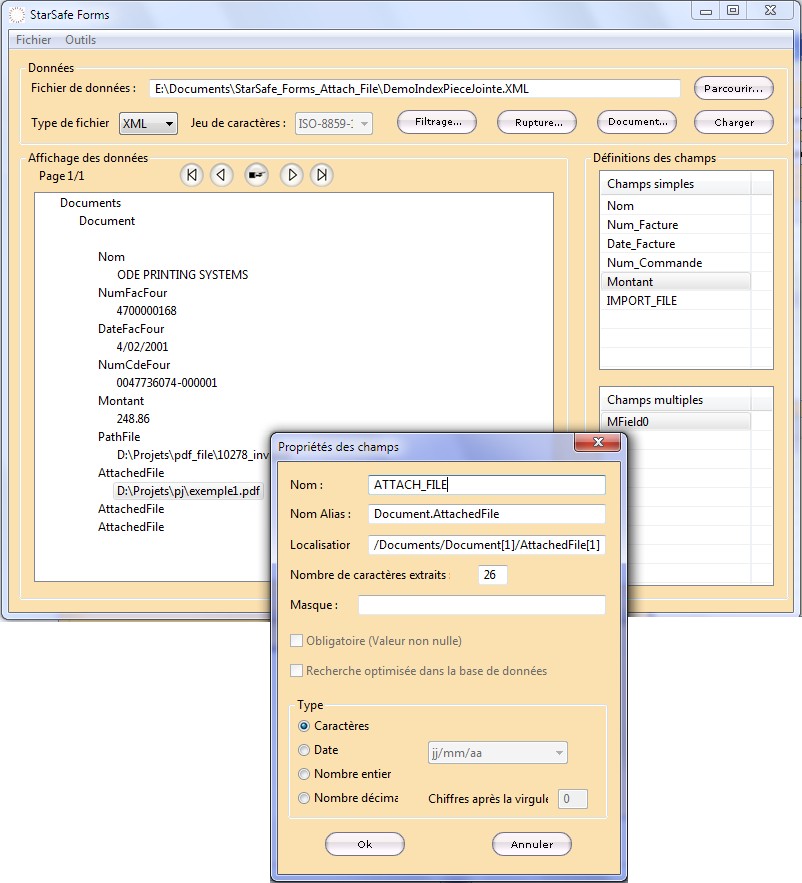Image resolution: width=802 pixels, height=883 pixels.
Task: Open the Outils menu
Action: (x=81, y=40)
